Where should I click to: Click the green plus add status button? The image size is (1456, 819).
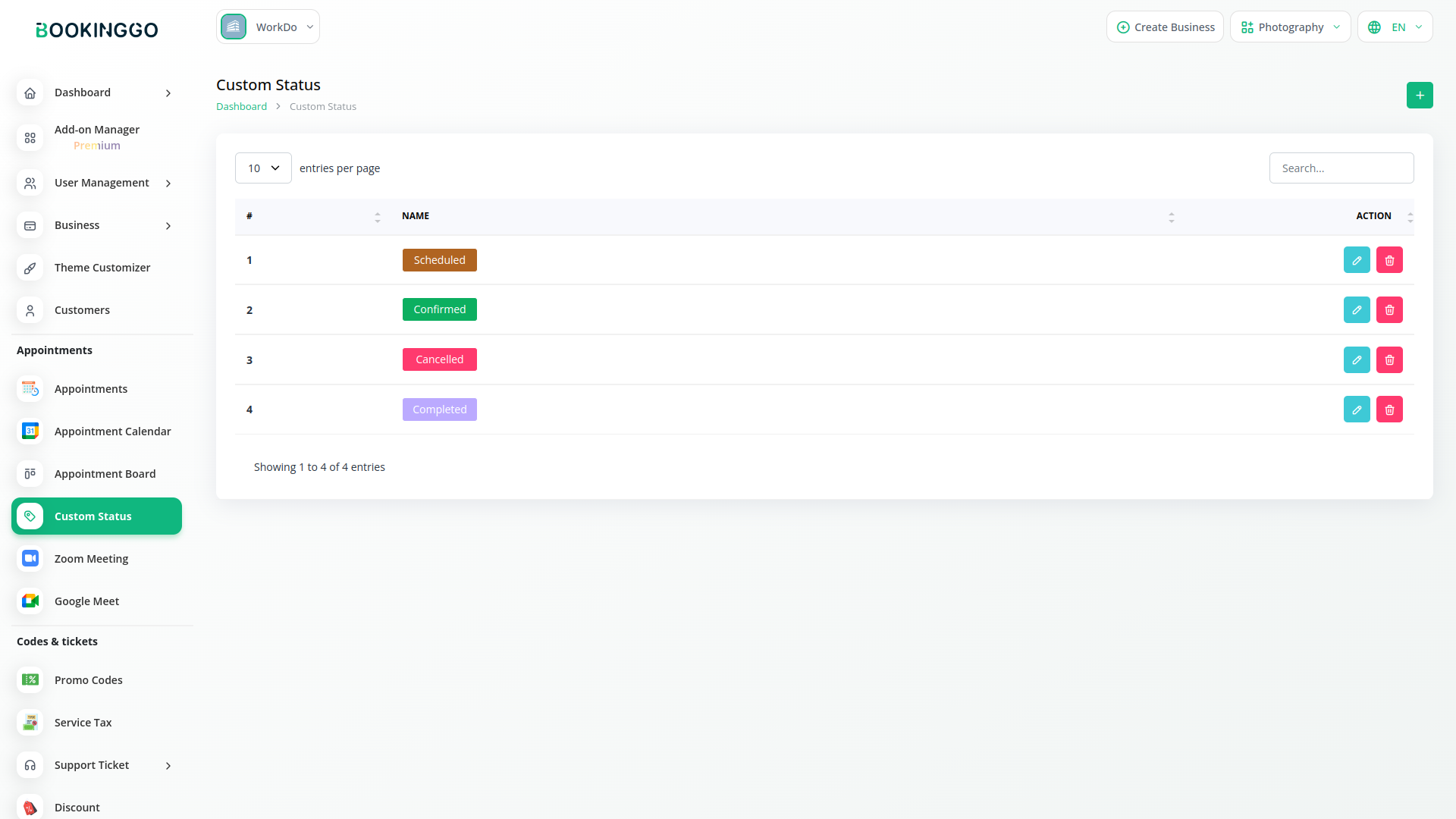coord(1420,96)
